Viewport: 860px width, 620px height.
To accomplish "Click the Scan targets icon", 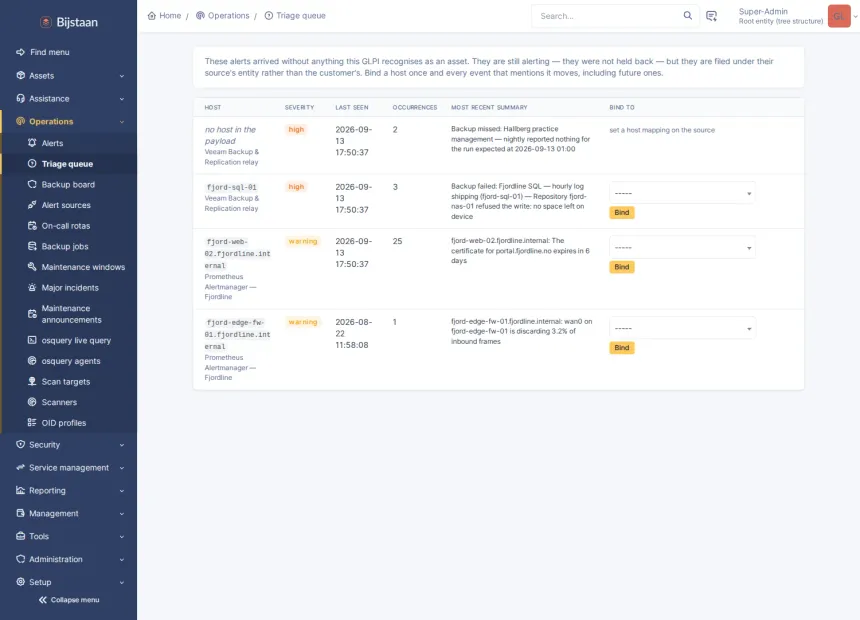I will (x=32, y=381).
